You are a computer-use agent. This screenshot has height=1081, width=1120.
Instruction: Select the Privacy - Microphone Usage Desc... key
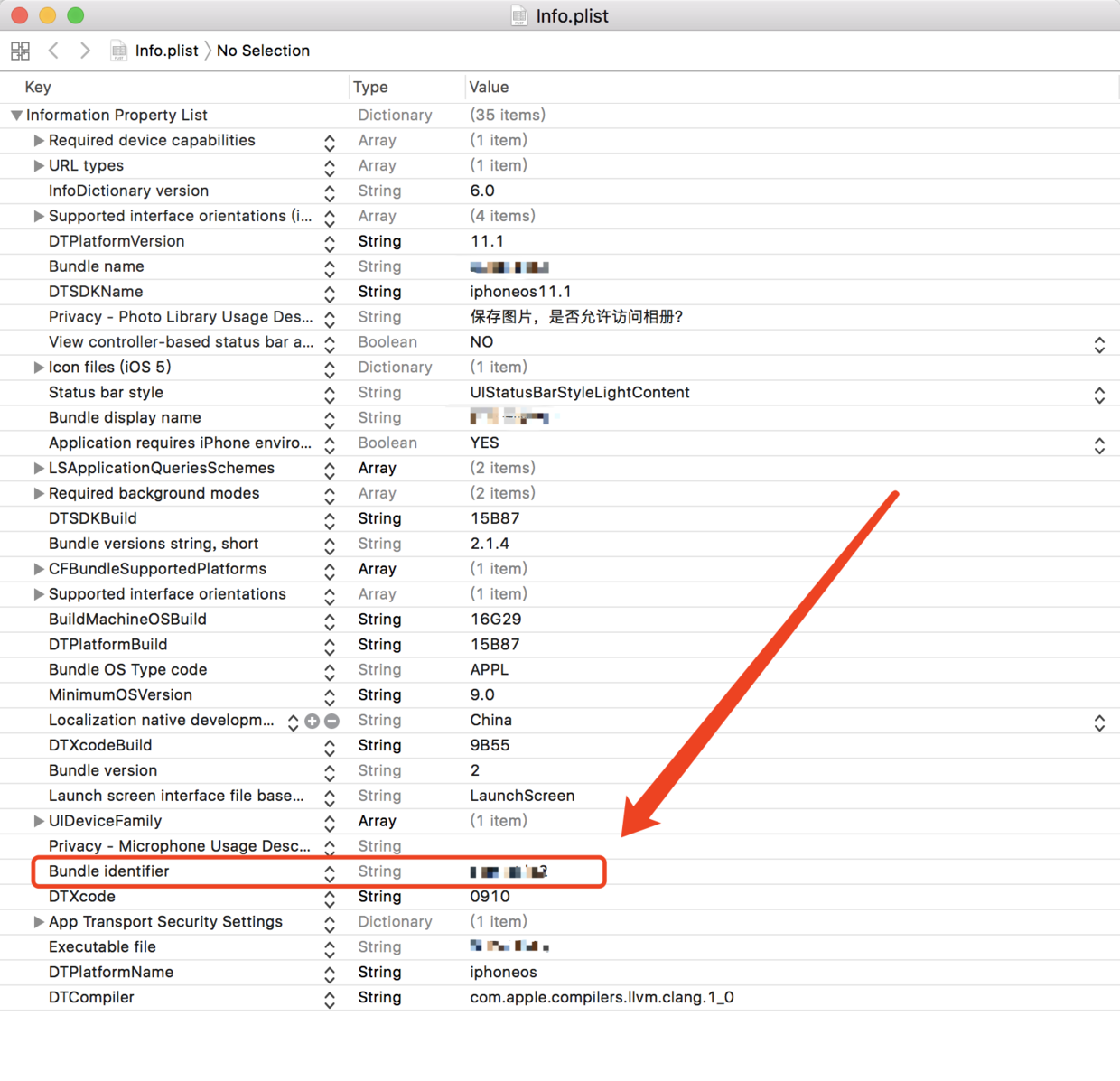180,846
